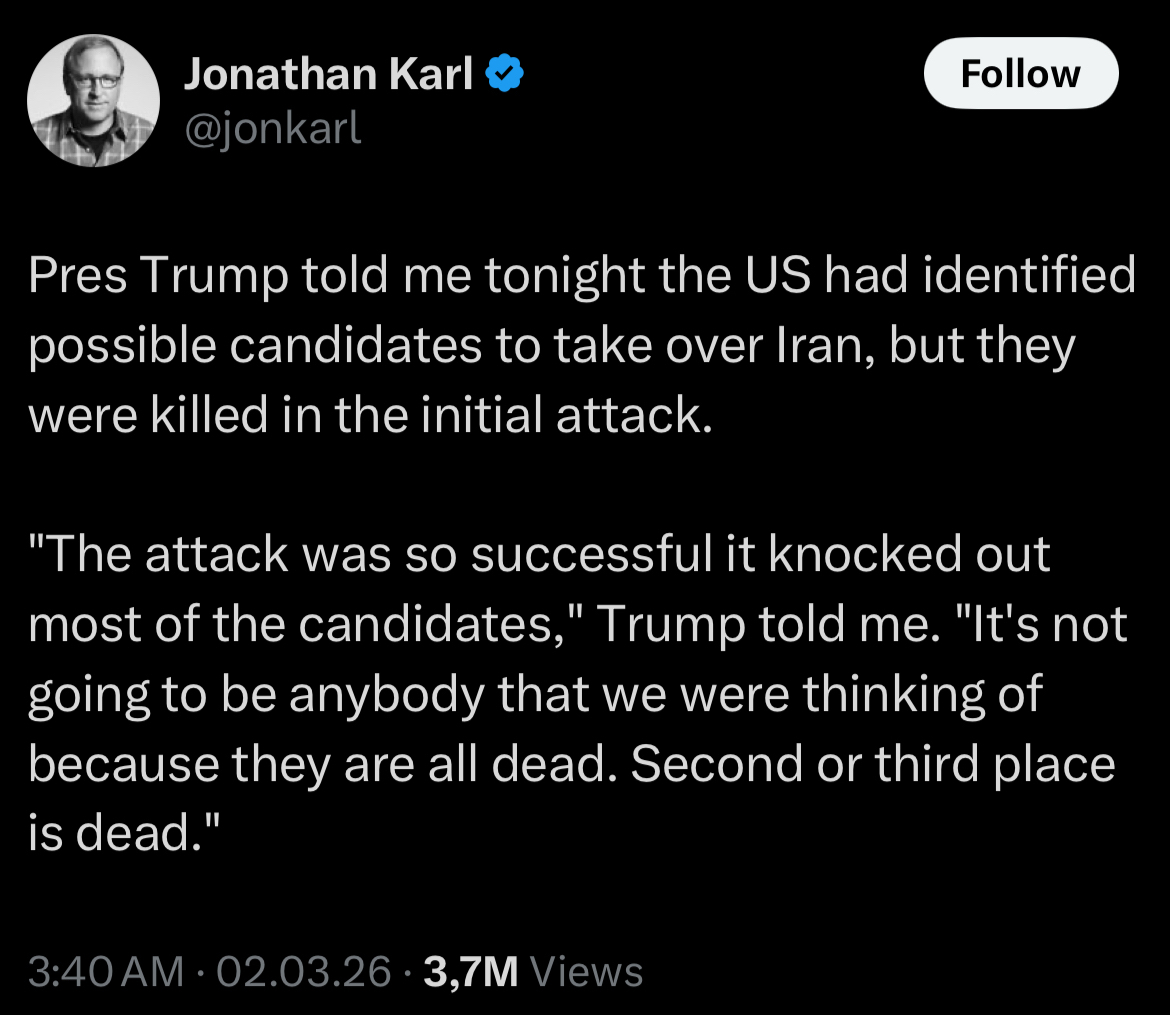Screen dimensions: 1170x1015
Task: Open the 3,7M view count
Action: pyautogui.click(x=470, y=971)
